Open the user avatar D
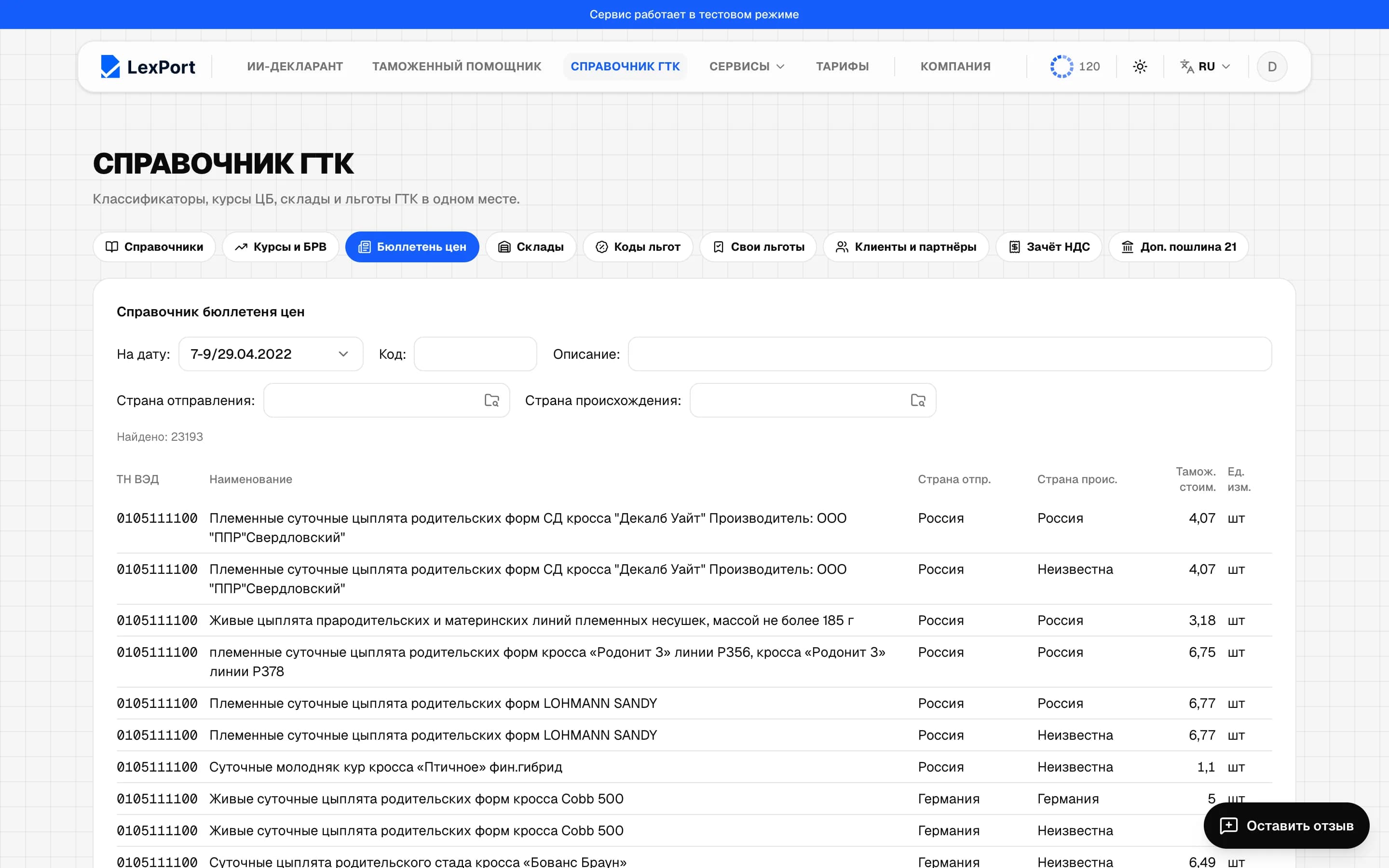Screen dimensions: 1389x868 pyautogui.click(x=1272, y=67)
